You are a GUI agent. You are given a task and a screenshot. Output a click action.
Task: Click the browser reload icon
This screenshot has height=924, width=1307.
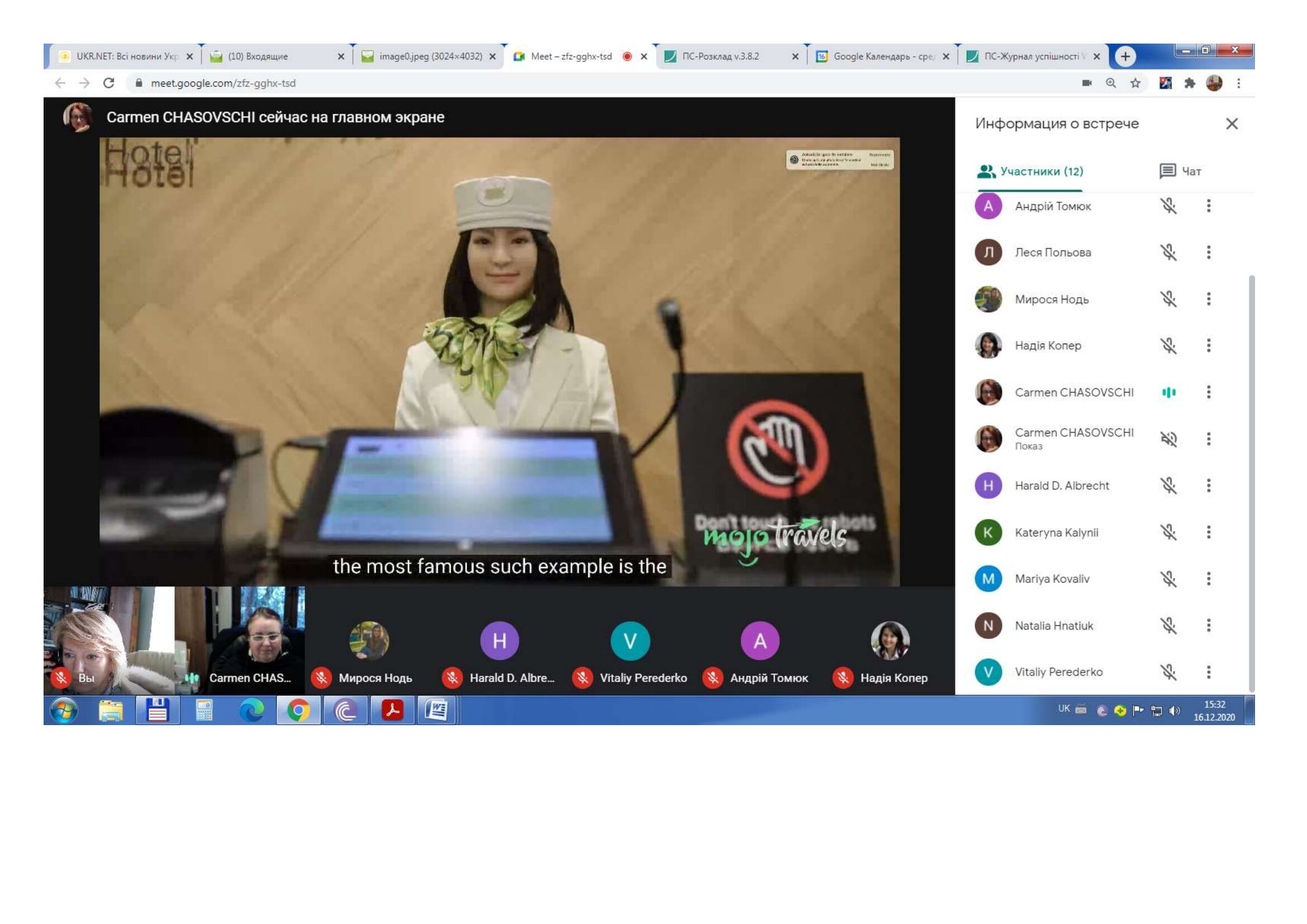point(109,84)
